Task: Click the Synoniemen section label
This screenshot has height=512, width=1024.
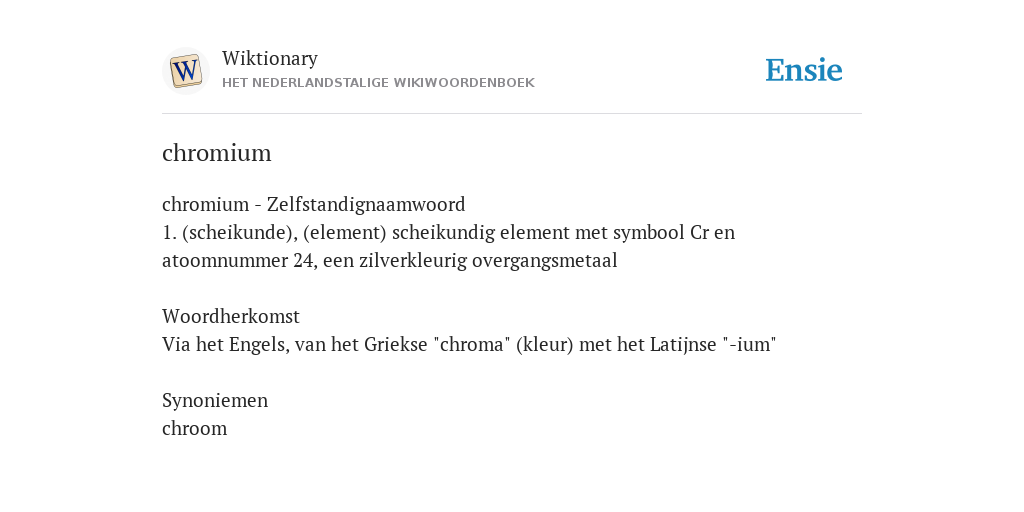Action: pyautogui.click(x=215, y=400)
